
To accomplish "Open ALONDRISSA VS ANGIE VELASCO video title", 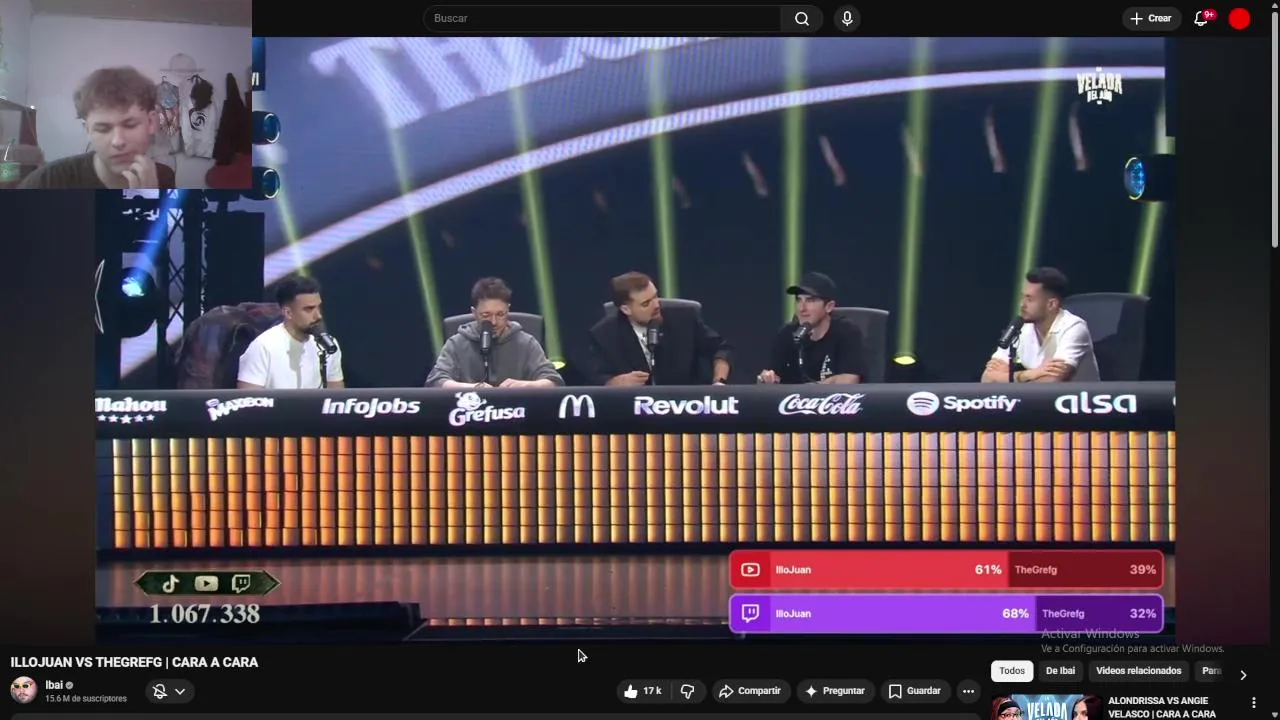I will click(x=1162, y=707).
